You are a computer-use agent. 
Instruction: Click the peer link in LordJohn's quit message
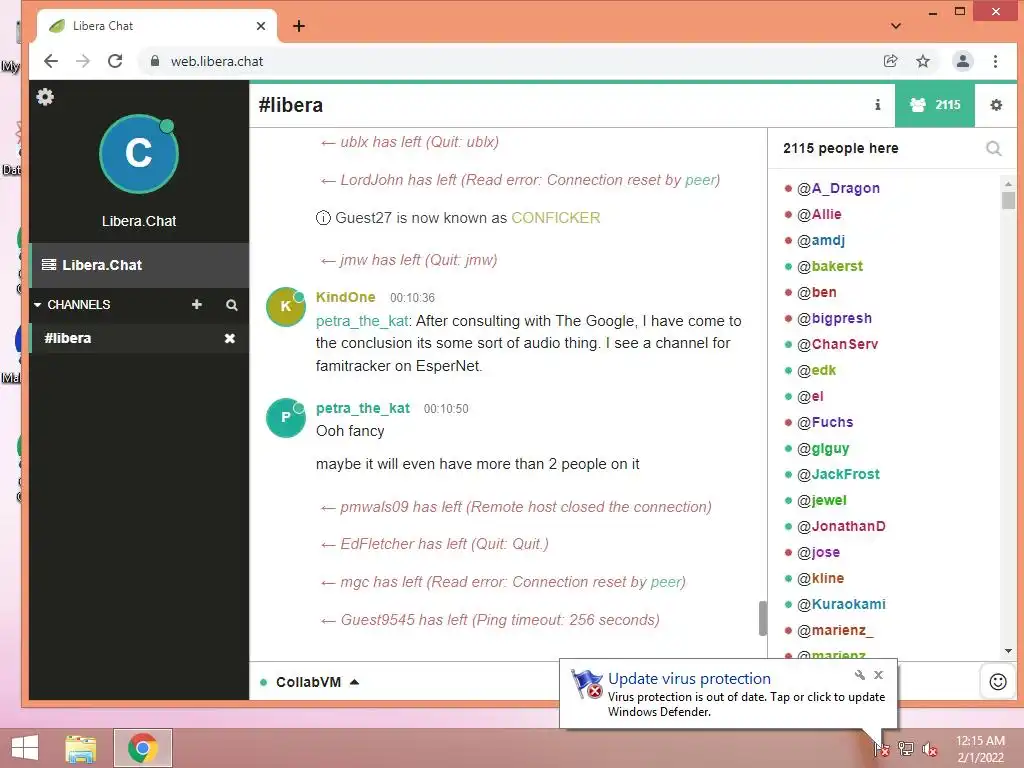point(700,180)
